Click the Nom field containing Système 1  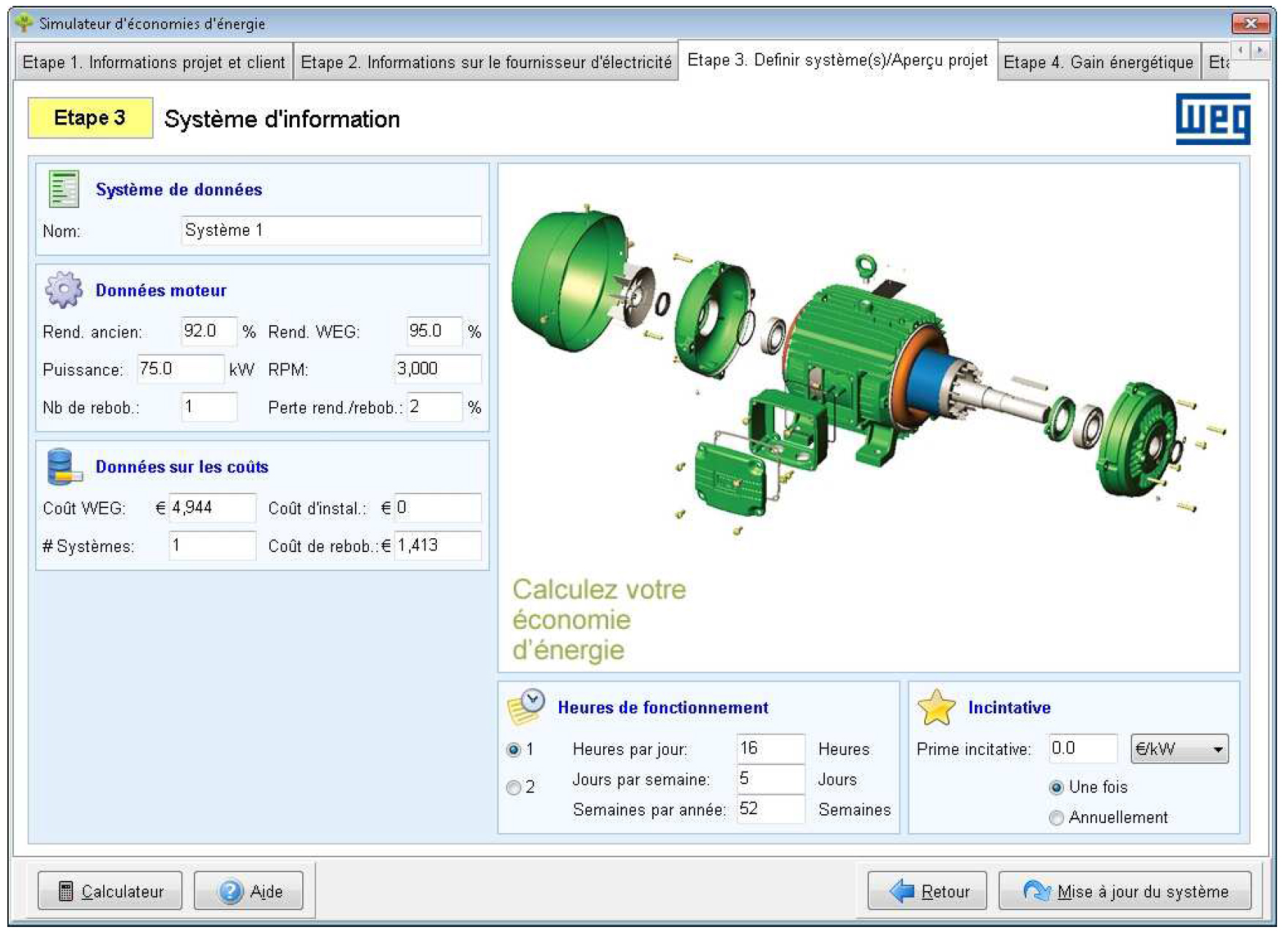pos(332,231)
